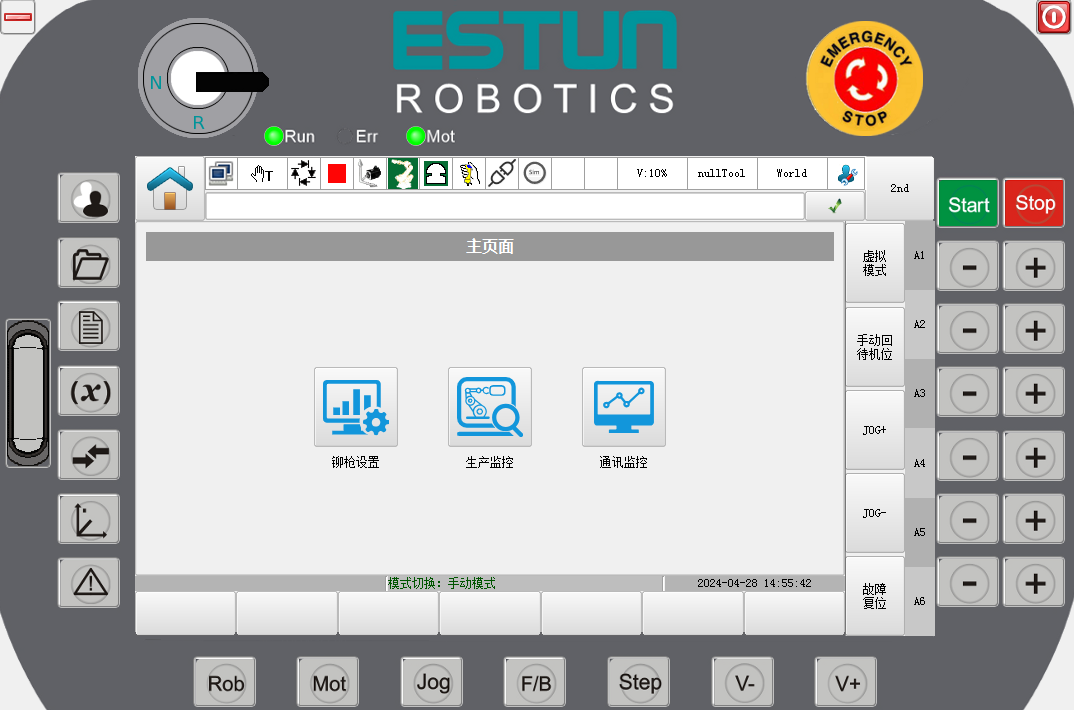The image size is (1074, 710).
Task: Open the user login icon
Action: 89,198
